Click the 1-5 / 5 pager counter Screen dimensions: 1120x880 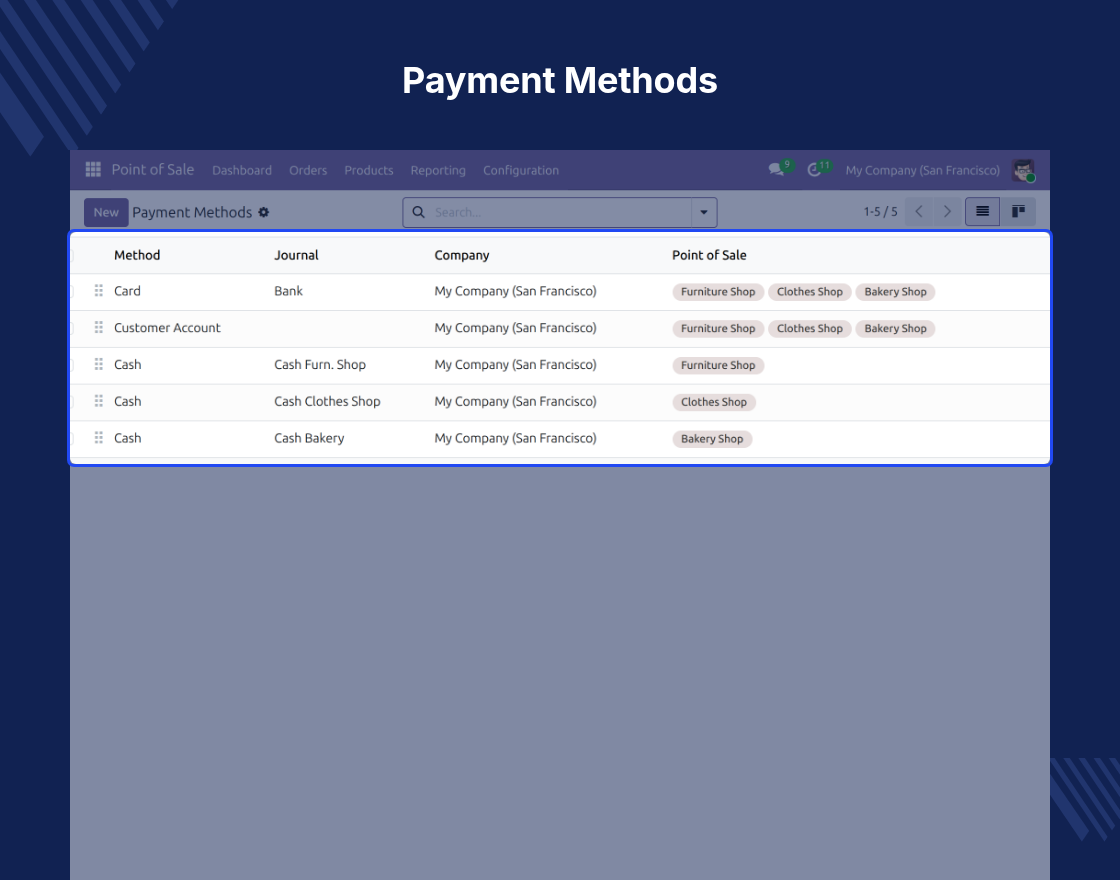click(x=880, y=211)
